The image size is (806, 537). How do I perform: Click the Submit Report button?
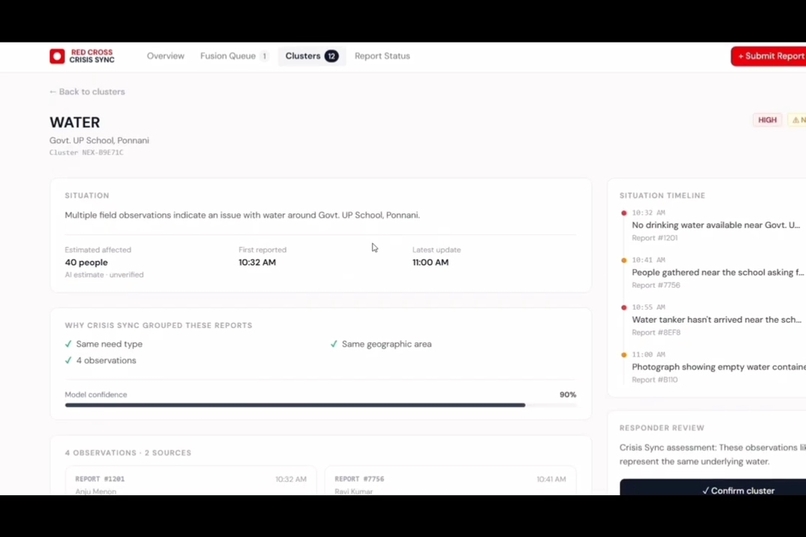[x=768, y=56]
